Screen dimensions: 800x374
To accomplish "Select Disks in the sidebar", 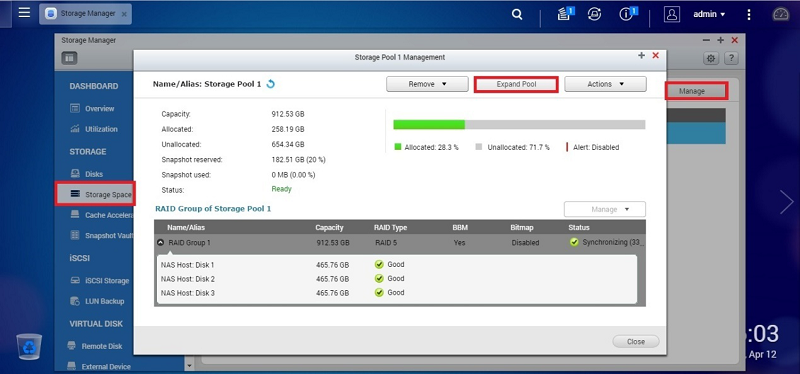I will coord(94,174).
